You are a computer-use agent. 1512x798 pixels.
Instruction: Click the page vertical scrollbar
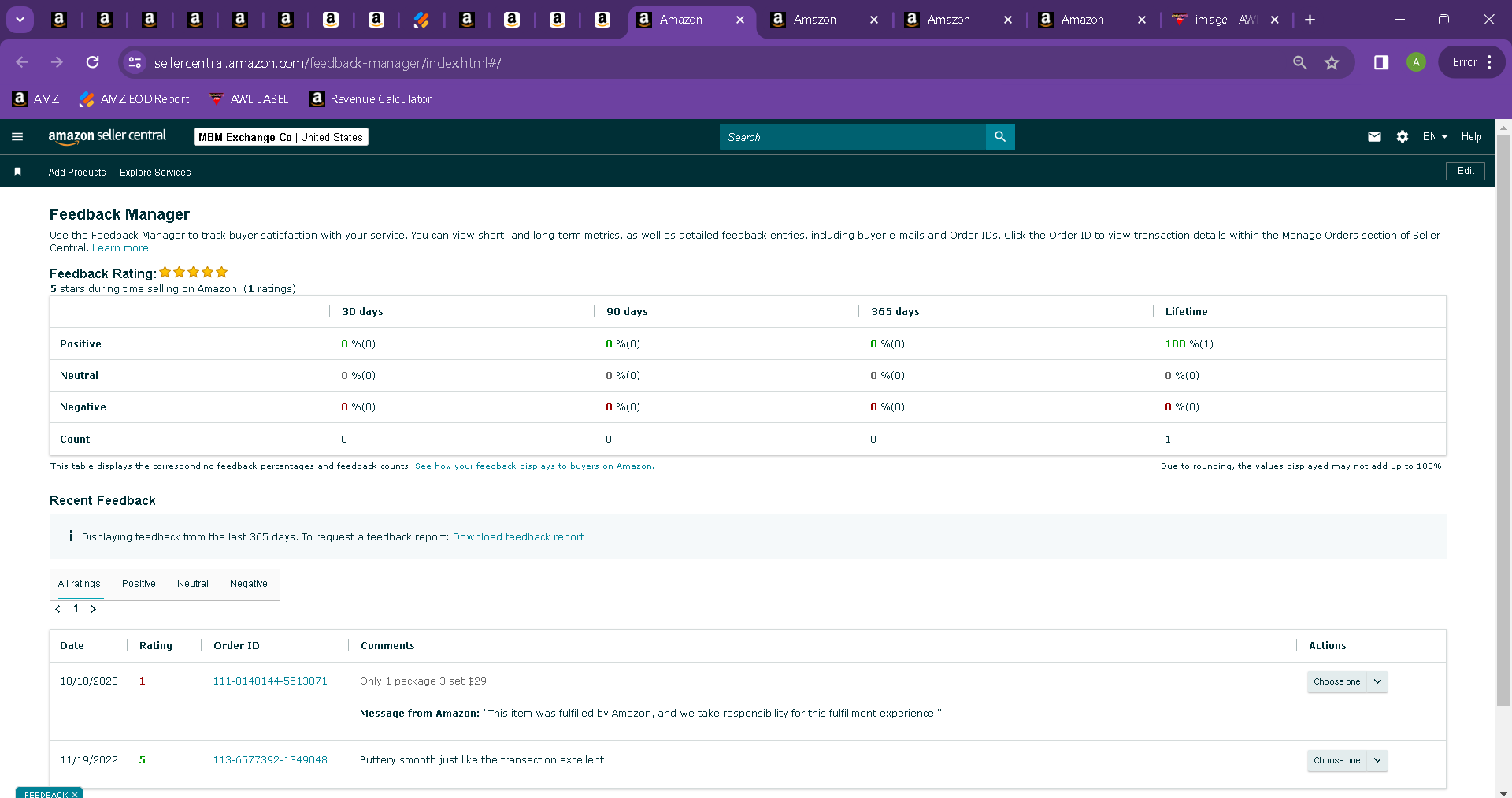coord(1503,421)
